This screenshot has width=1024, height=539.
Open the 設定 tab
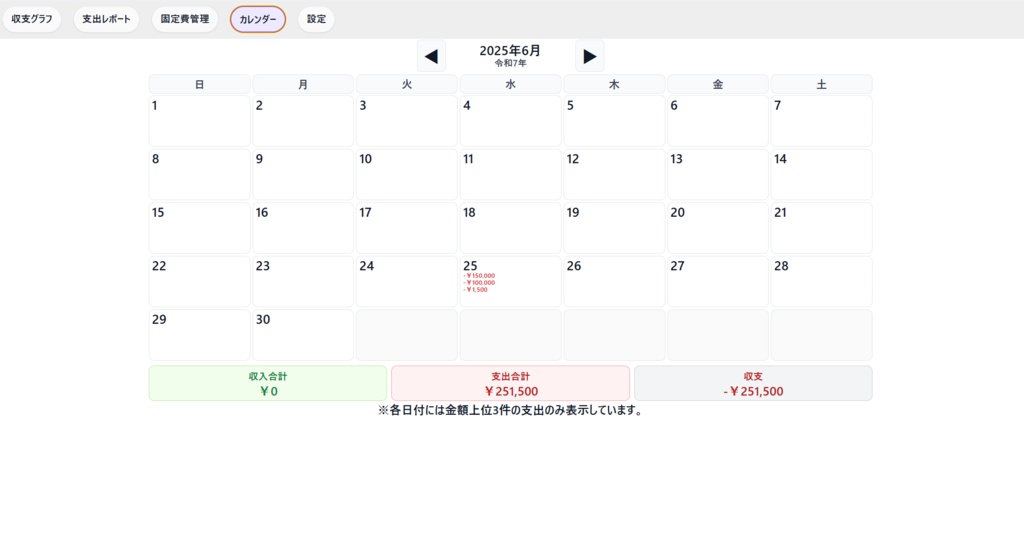(x=316, y=19)
